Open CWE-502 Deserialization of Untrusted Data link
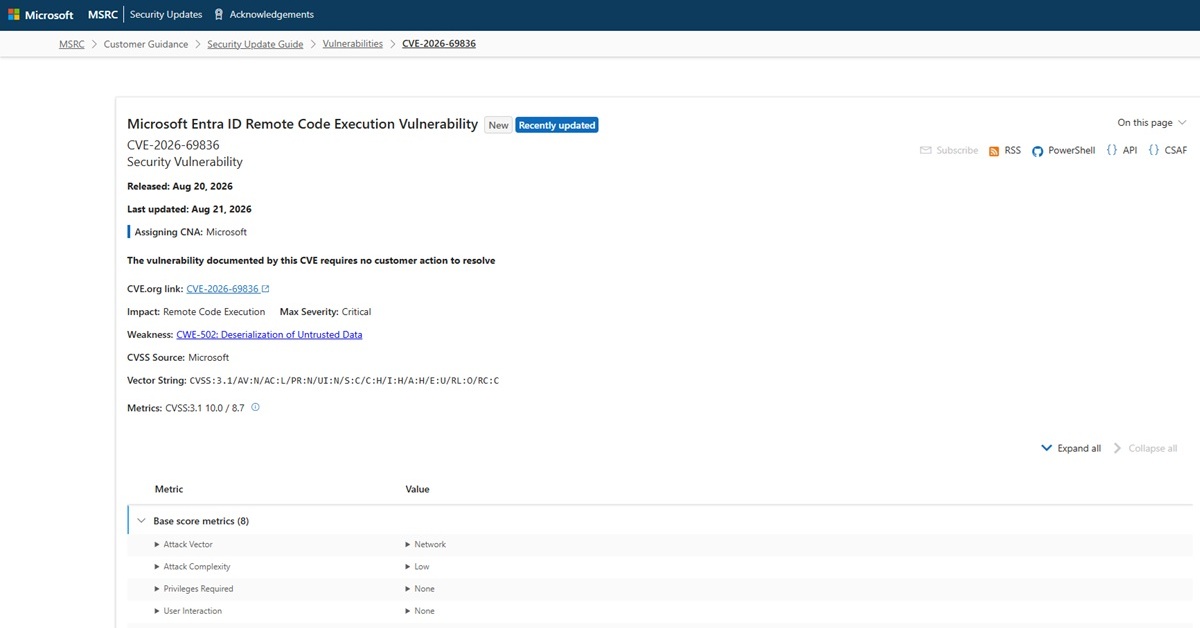The height and width of the screenshot is (628, 1200). pos(269,335)
